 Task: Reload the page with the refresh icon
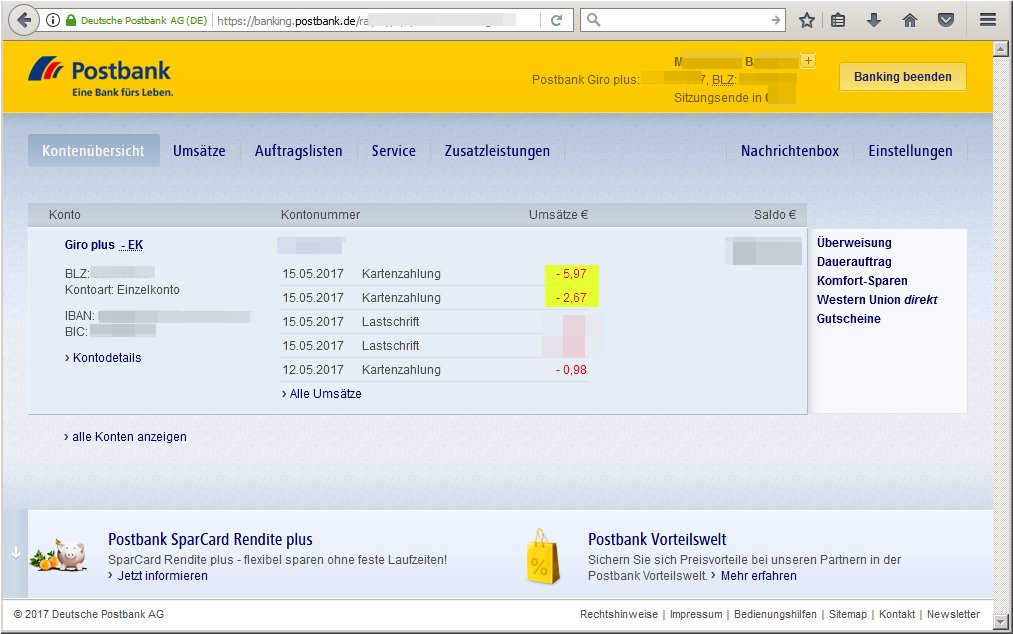click(556, 20)
